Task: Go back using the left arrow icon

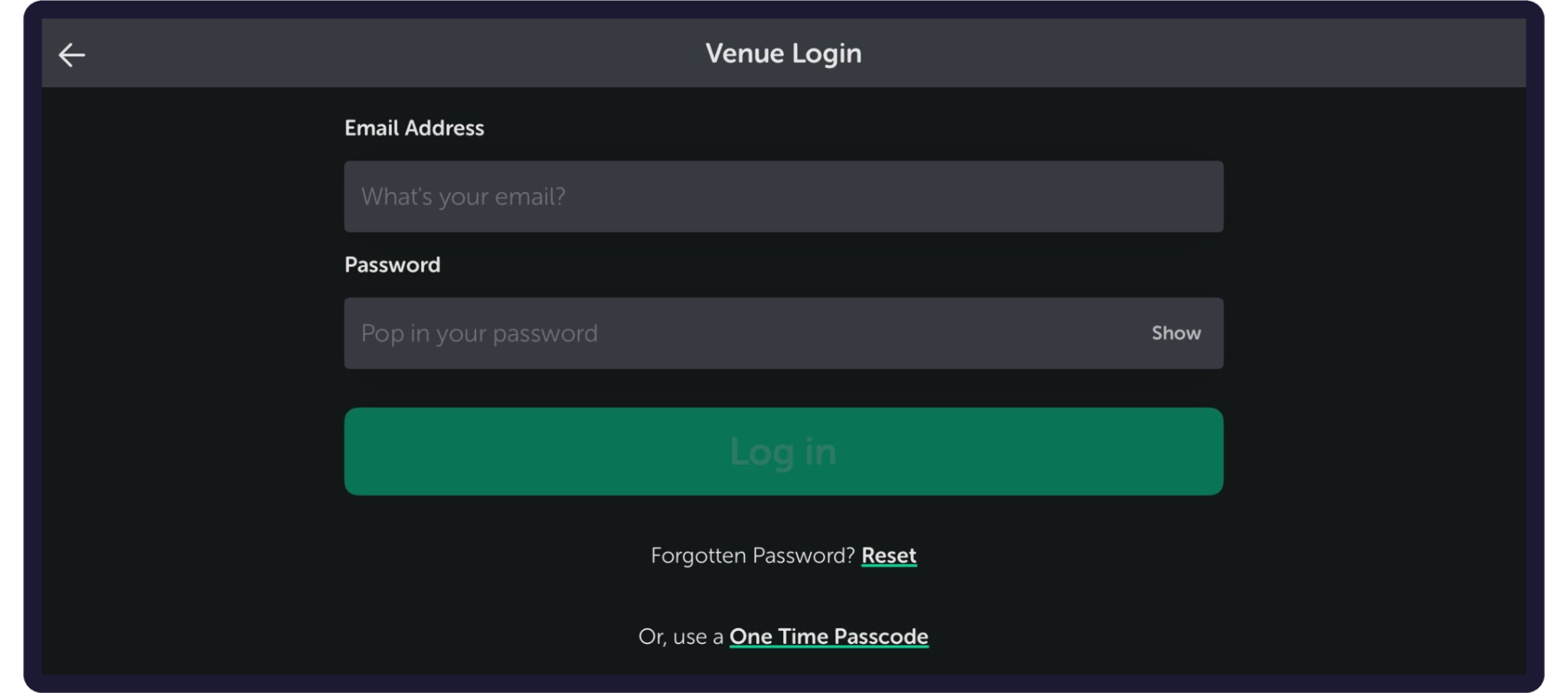Action: click(x=72, y=54)
